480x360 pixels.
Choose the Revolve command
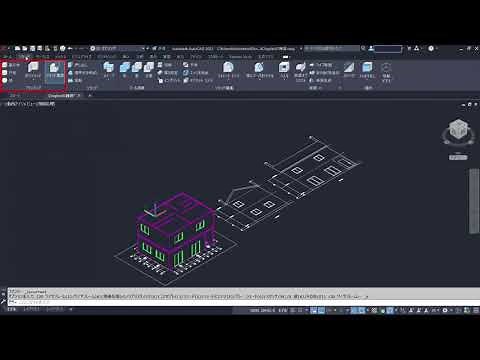click(76, 80)
